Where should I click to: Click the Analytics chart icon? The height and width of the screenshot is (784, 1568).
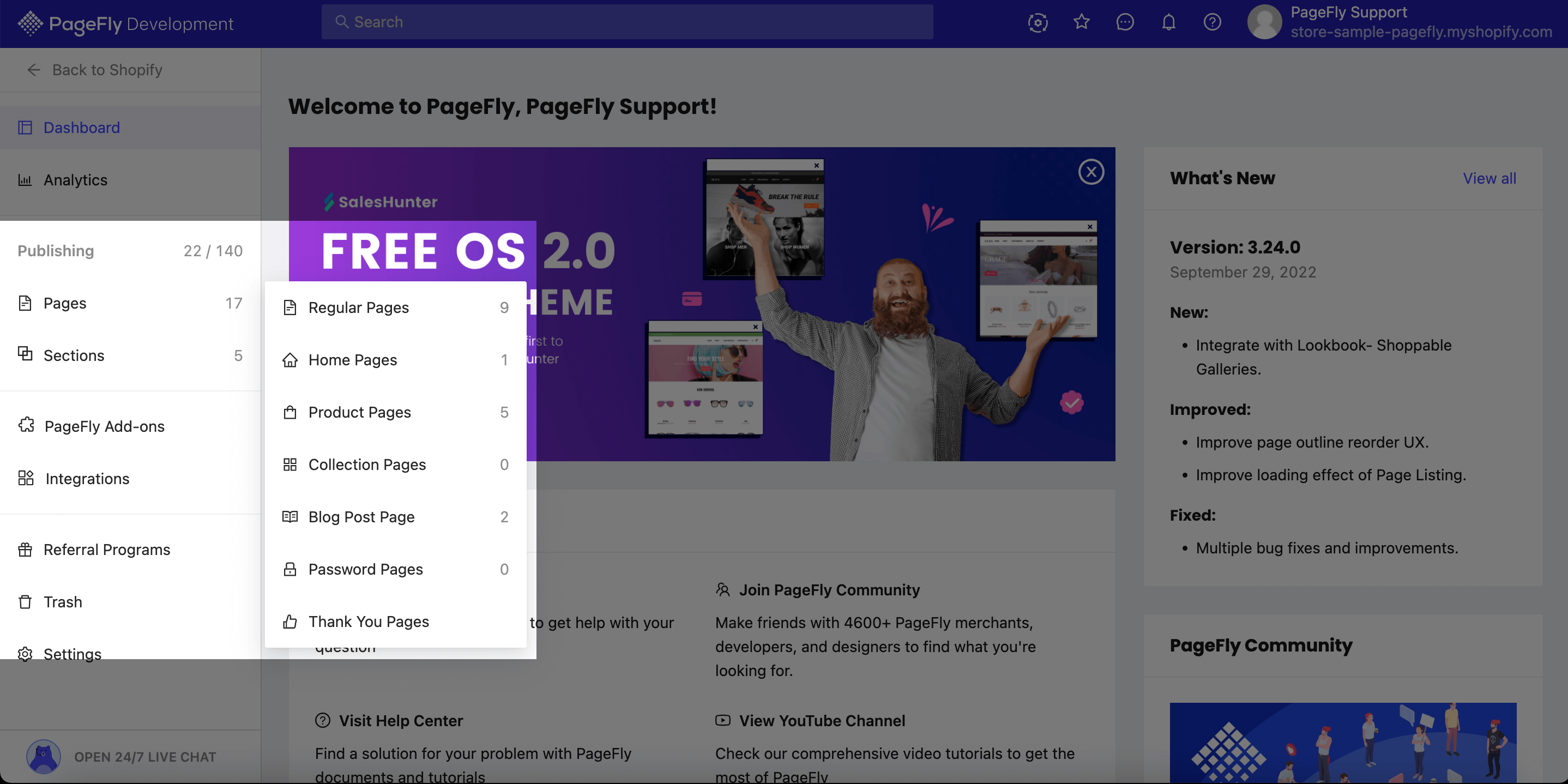pyautogui.click(x=25, y=180)
